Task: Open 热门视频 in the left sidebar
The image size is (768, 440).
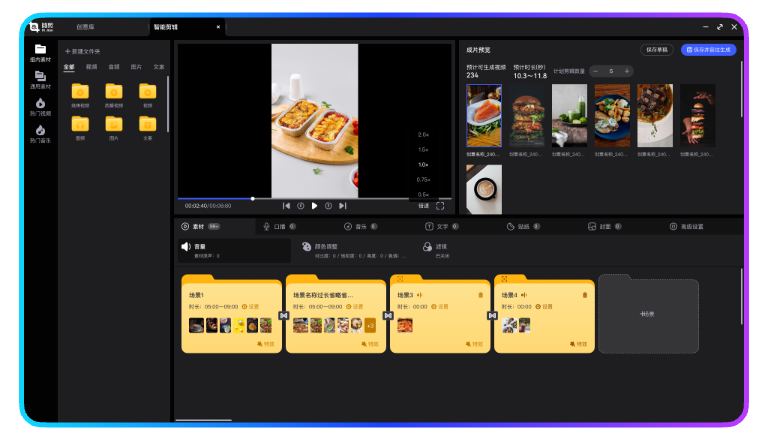Action: point(40,107)
